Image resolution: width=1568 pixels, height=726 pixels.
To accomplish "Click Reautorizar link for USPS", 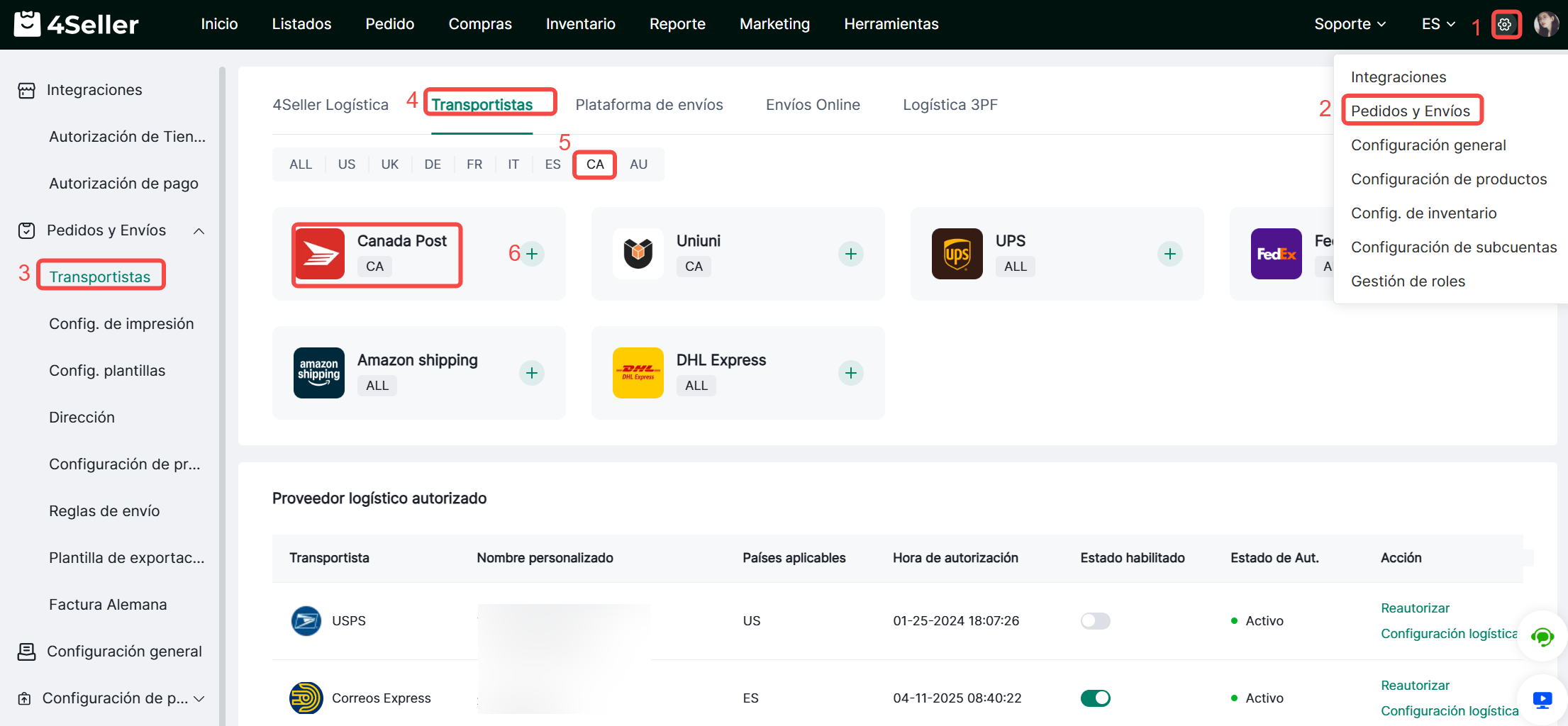I will [x=1415, y=608].
